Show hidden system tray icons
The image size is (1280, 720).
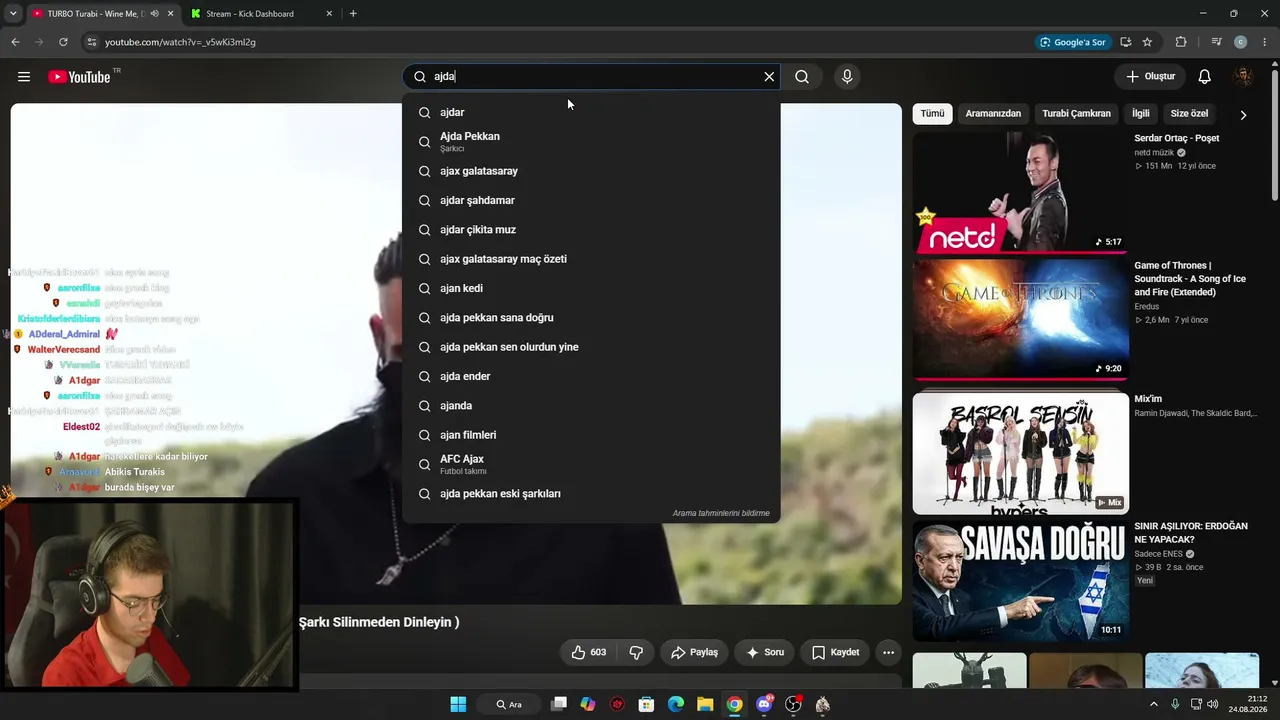pos(1153,704)
